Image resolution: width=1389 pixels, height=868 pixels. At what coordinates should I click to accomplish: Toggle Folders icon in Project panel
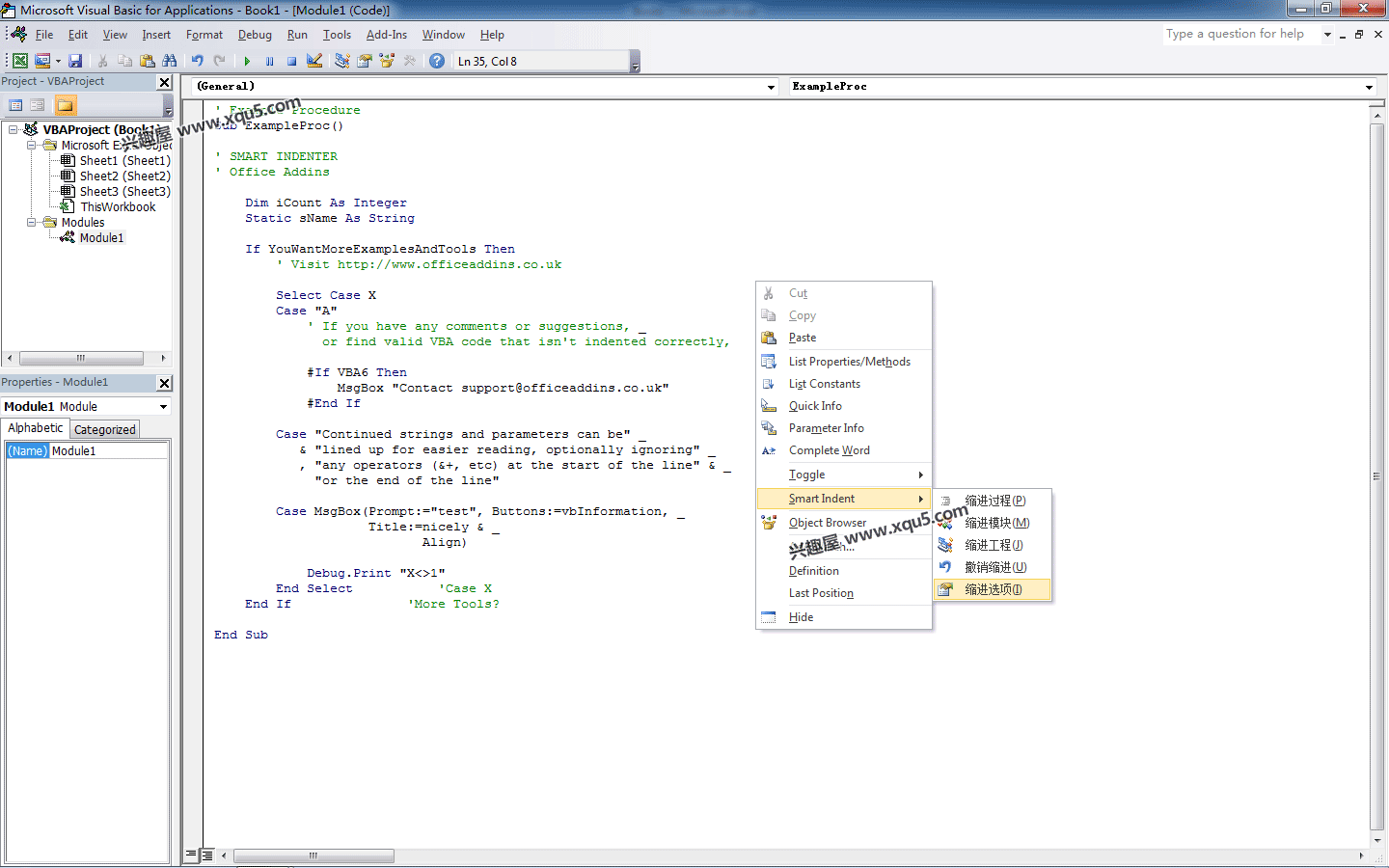point(65,105)
